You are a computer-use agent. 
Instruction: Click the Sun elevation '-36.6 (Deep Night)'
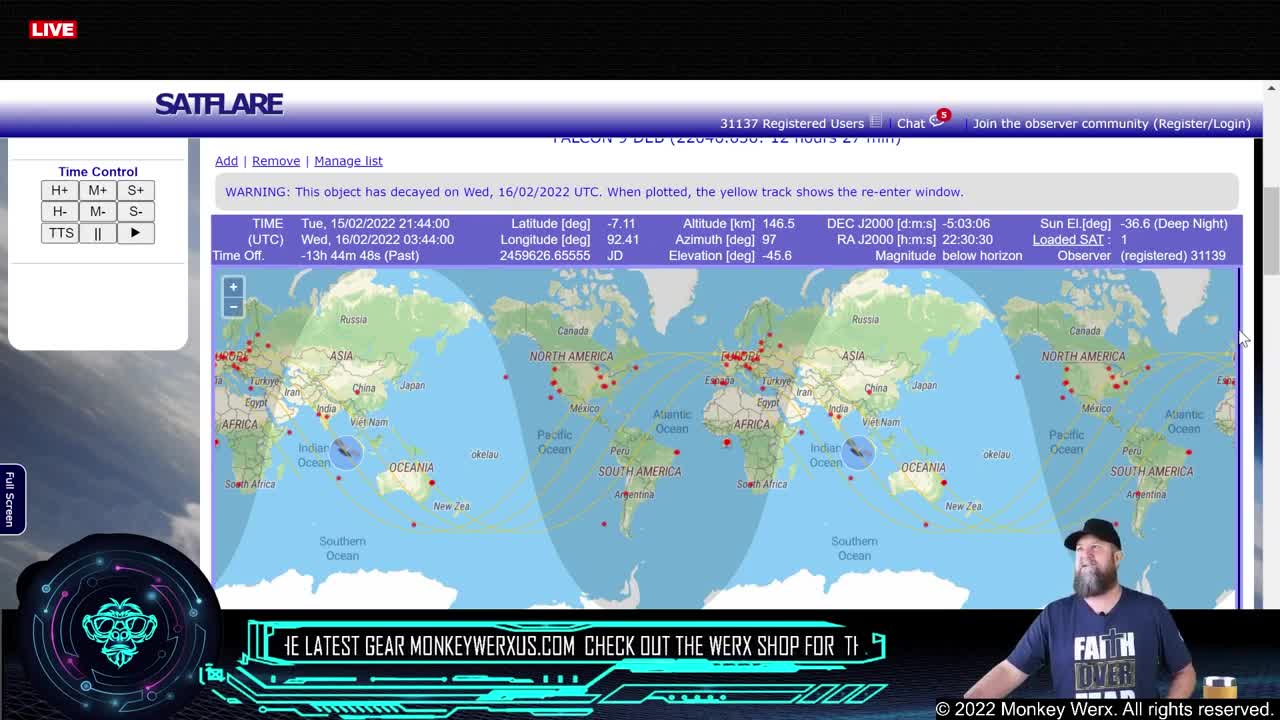pos(1174,223)
